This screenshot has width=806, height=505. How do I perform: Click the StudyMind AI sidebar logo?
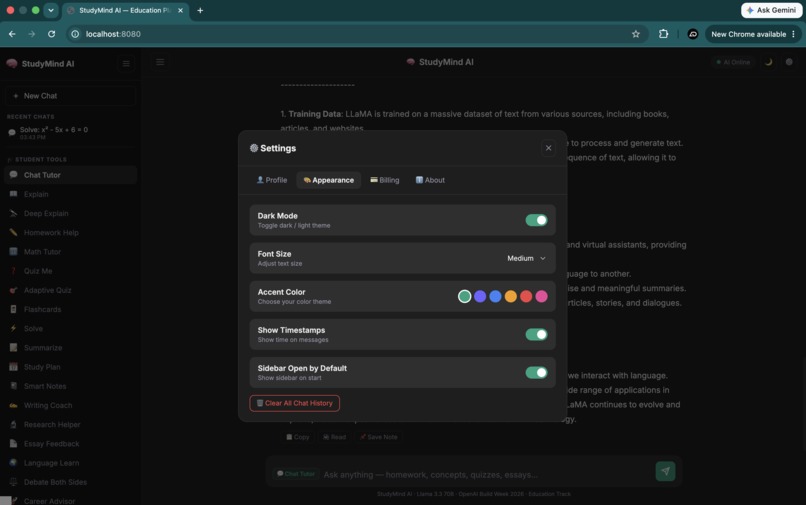coord(41,64)
